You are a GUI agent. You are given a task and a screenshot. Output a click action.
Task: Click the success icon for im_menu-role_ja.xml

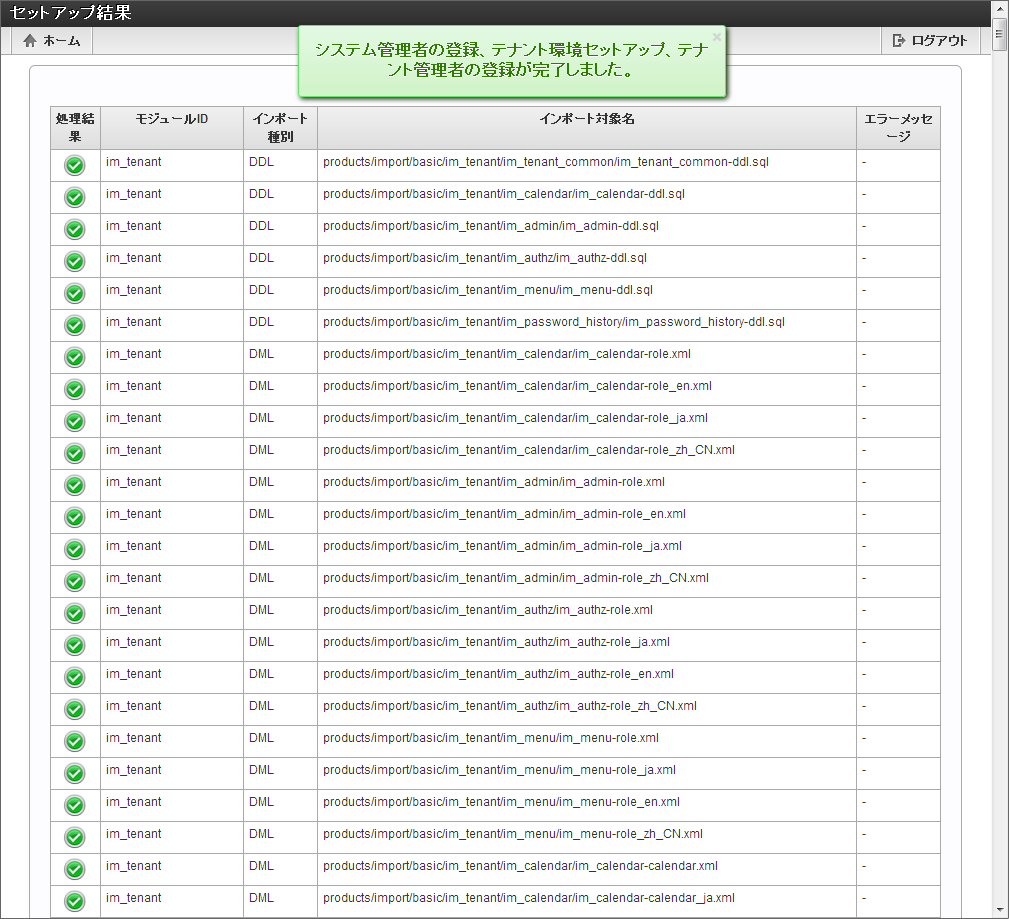(x=75, y=774)
